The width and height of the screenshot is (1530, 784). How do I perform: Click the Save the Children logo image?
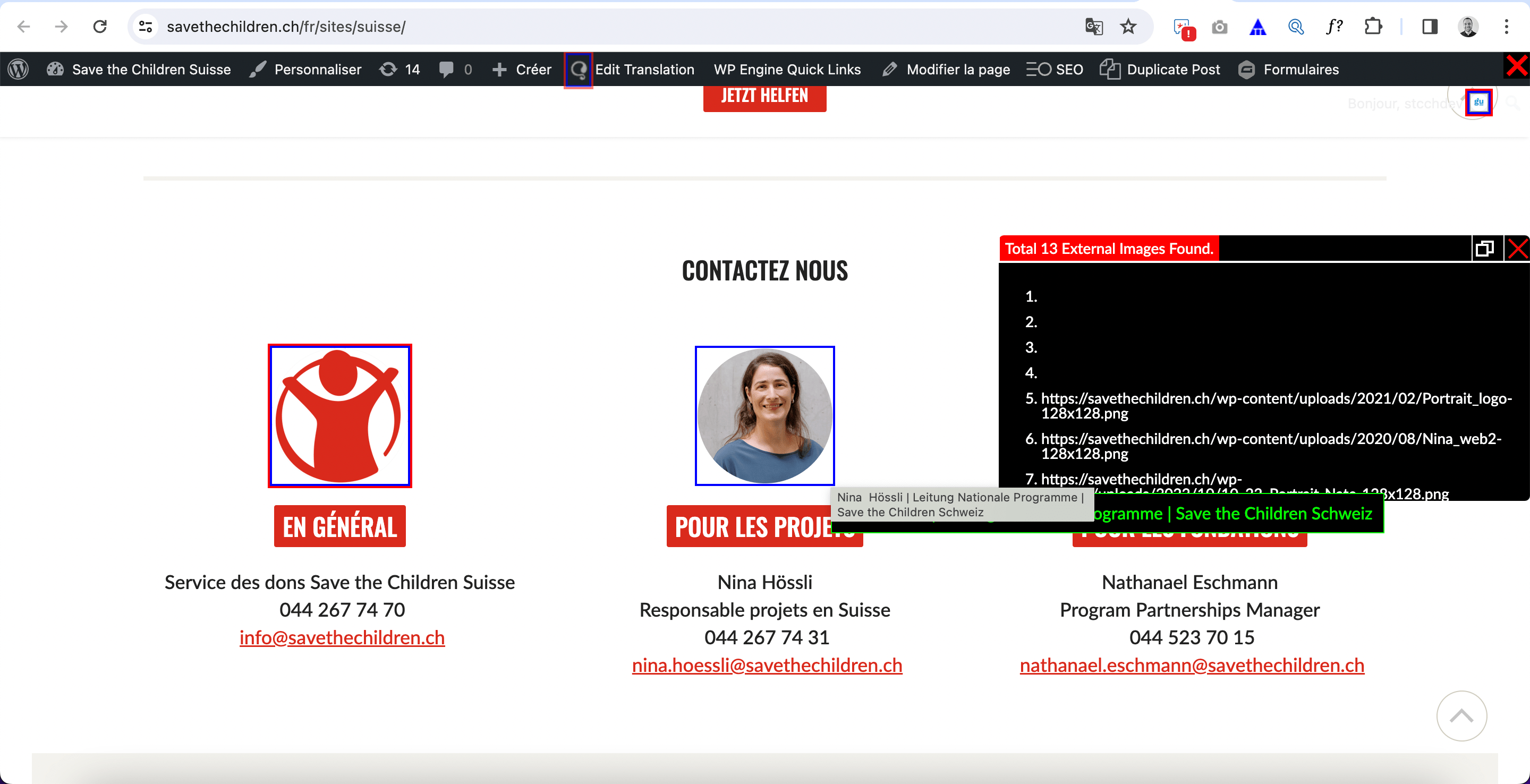point(340,416)
